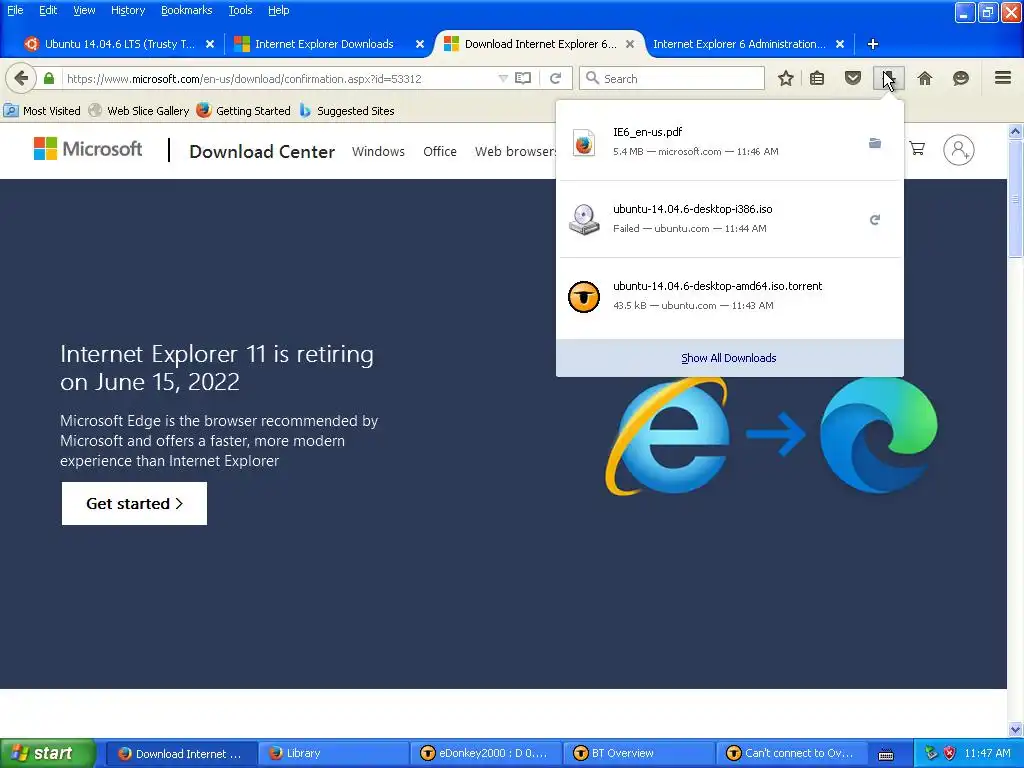Open the Edit menu
1024x768 pixels.
[48, 10]
